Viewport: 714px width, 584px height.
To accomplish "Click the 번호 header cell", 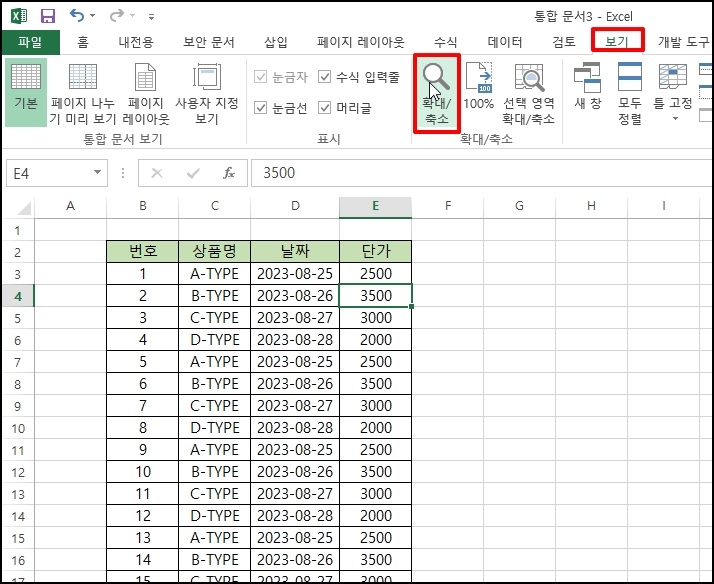I will 143,251.
